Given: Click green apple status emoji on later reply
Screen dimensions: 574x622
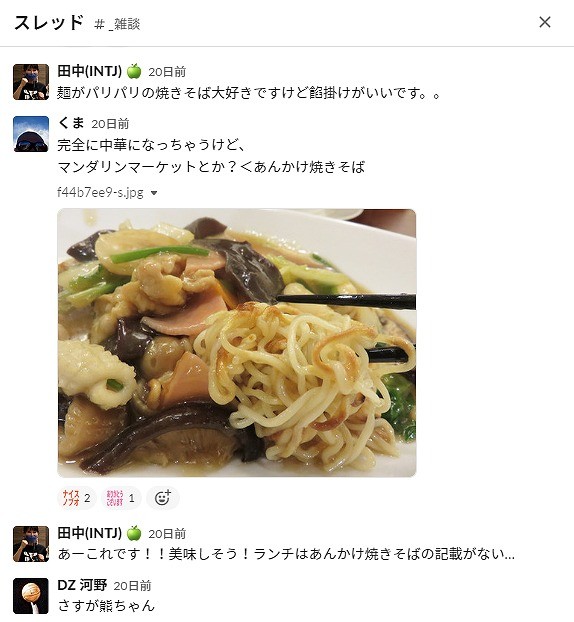Looking at the screenshot, I should tap(134, 533).
